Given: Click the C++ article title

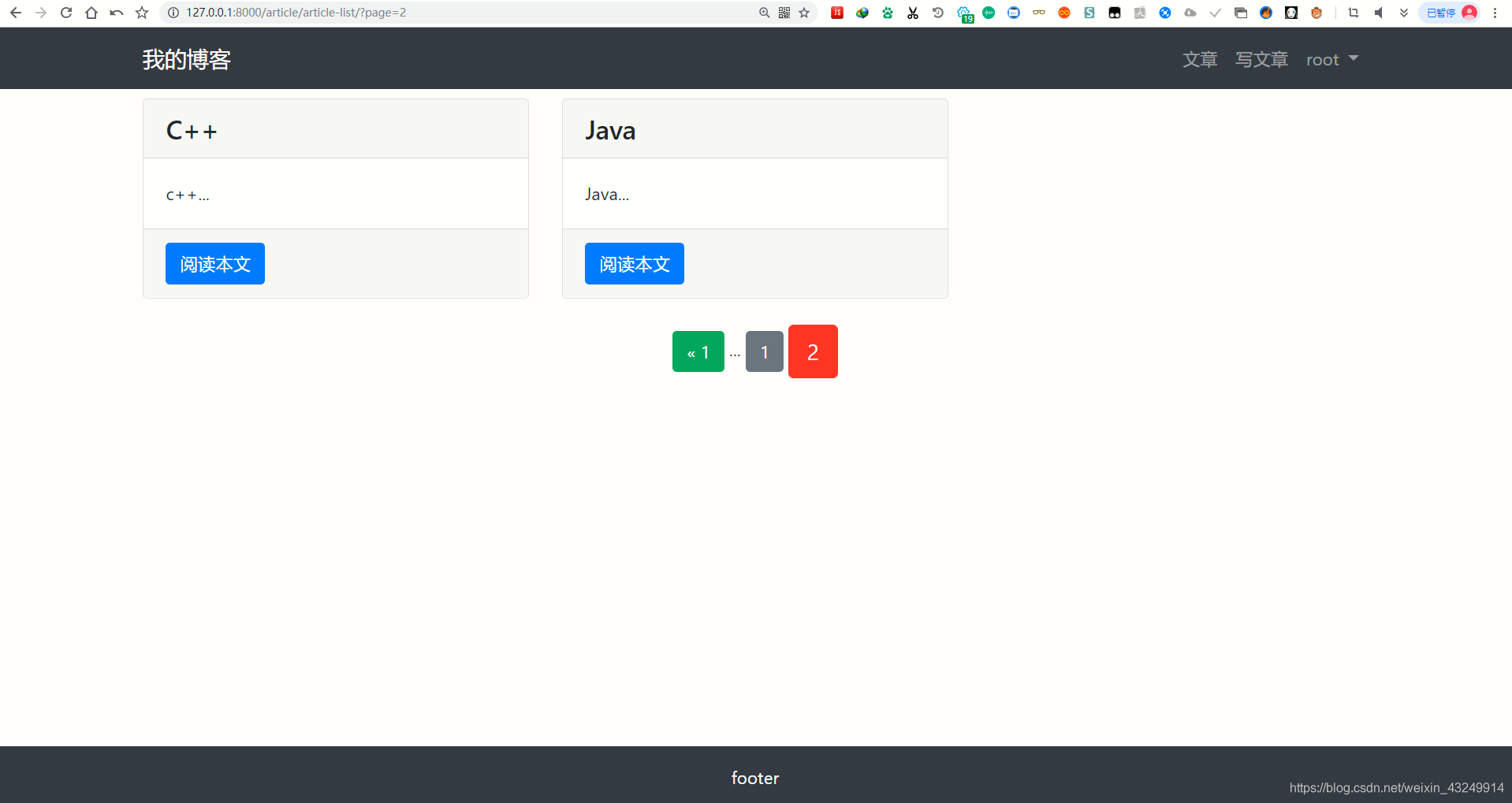Looking at the screenshot, I should point(192,131).
